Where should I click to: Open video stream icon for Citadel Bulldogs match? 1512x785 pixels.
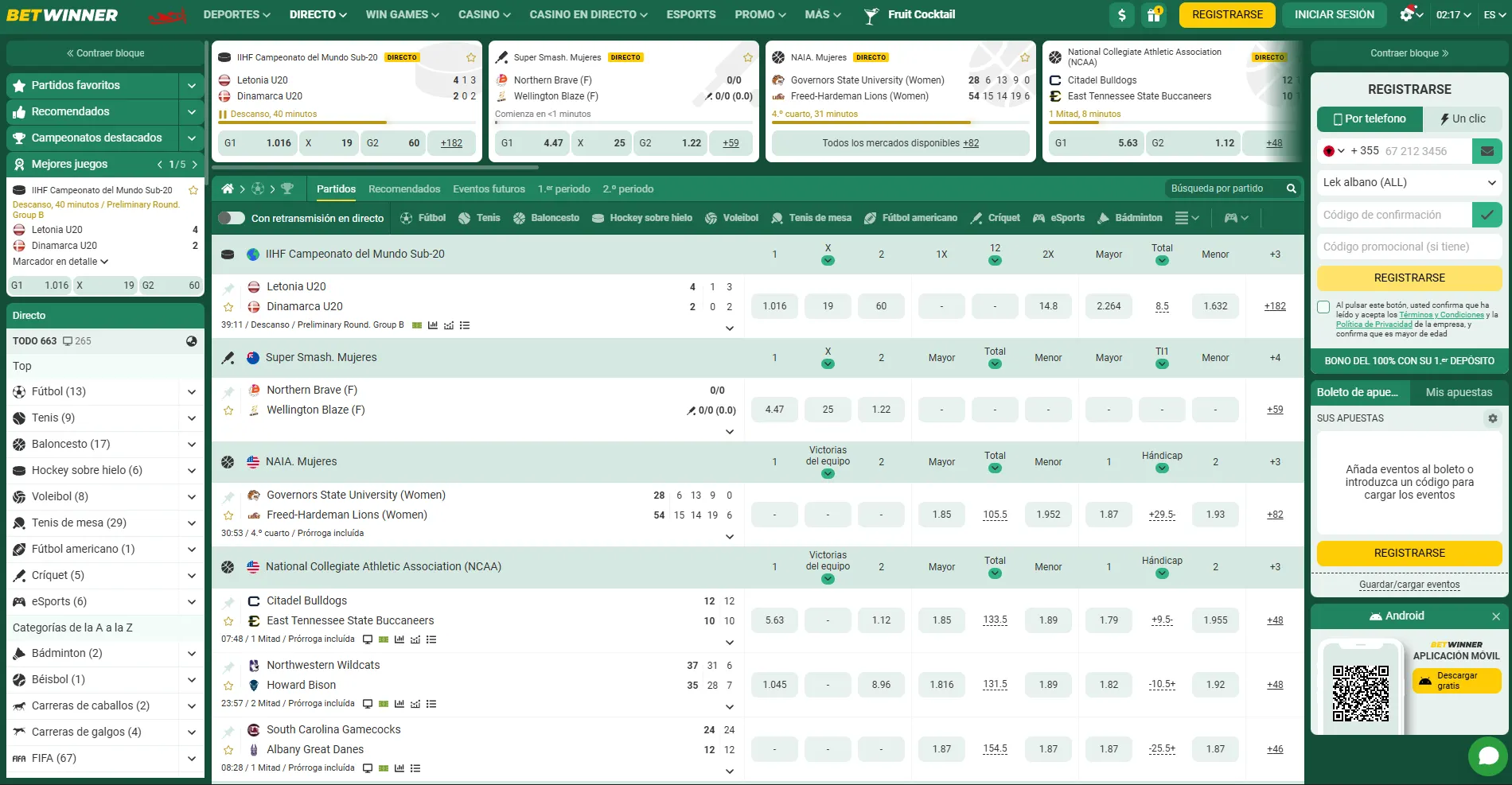coord(368,639)
